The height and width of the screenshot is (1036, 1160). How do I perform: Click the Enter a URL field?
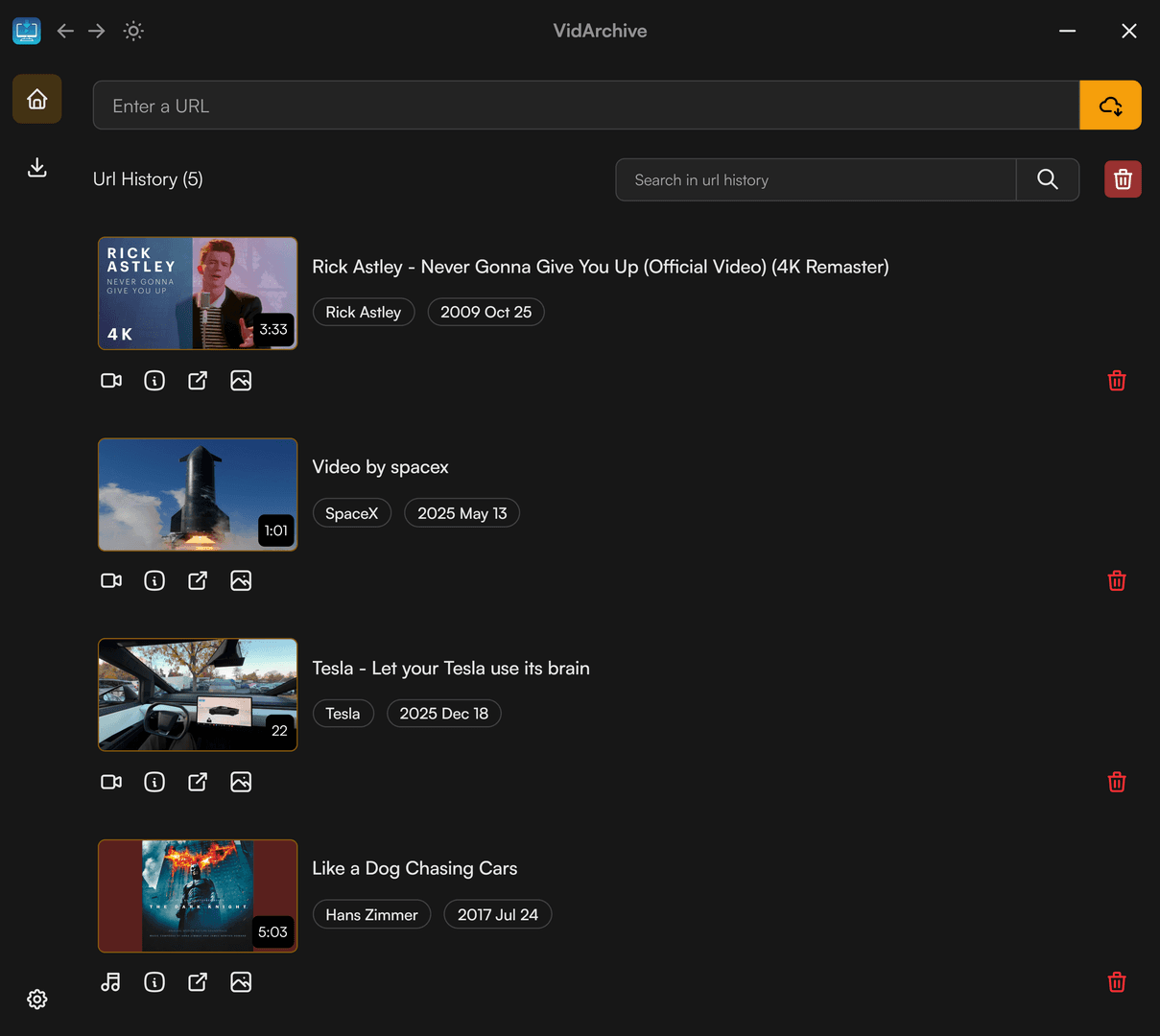(586, 106)
